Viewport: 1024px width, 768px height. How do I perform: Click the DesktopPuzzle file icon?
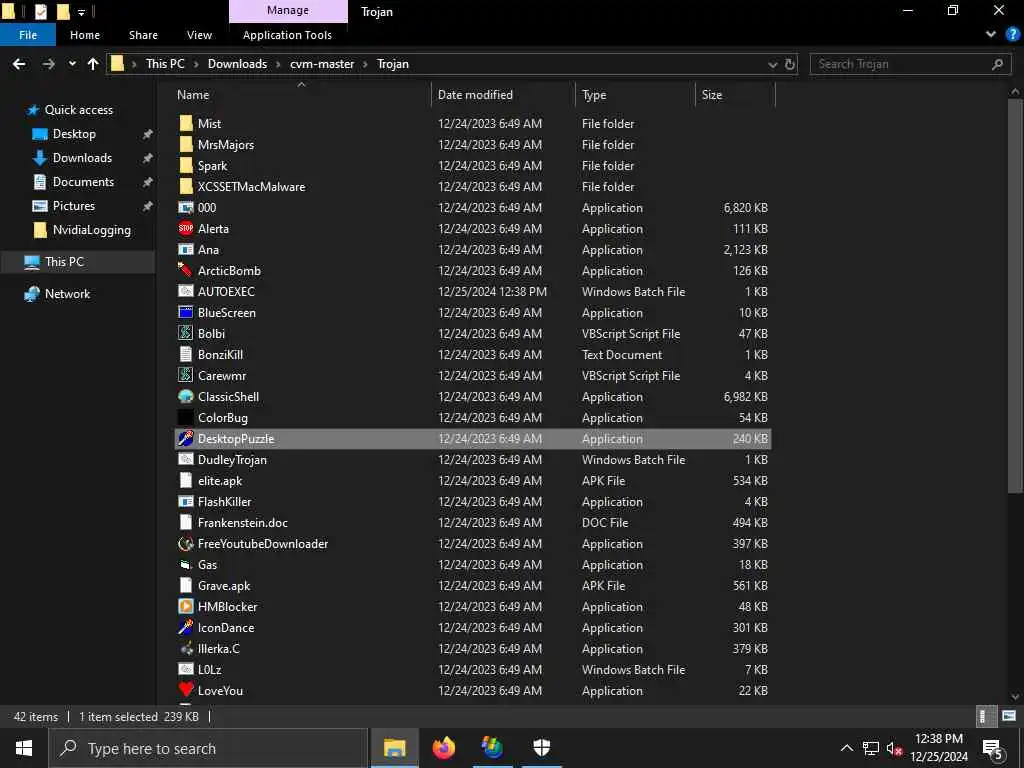[x=185, y=439]
